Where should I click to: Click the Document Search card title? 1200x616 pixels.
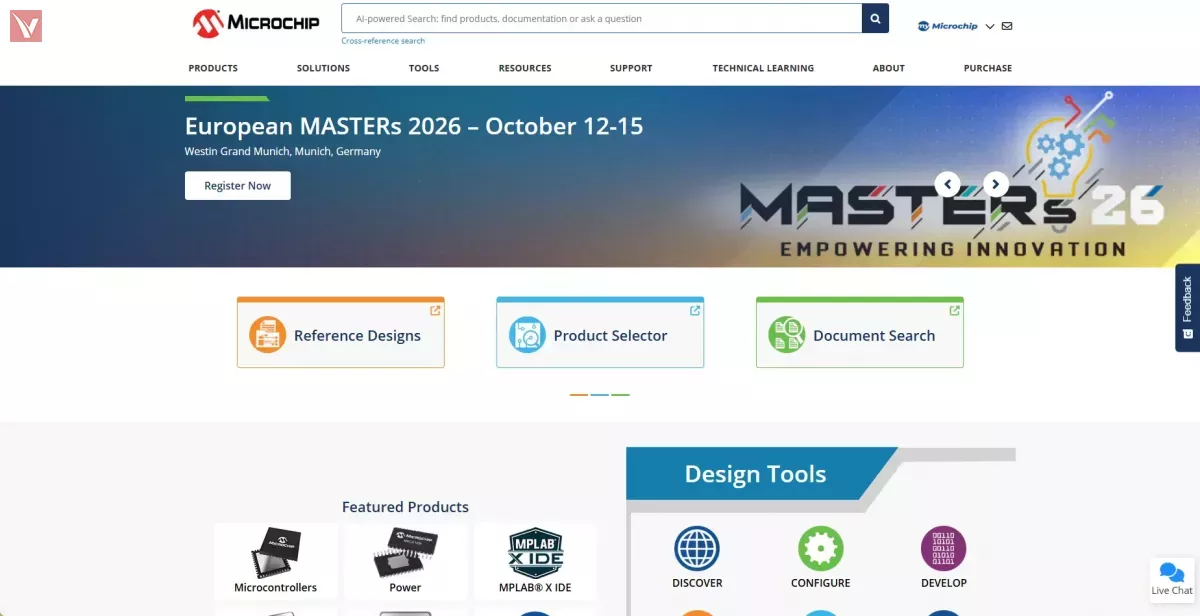click(x=874, y=336)
